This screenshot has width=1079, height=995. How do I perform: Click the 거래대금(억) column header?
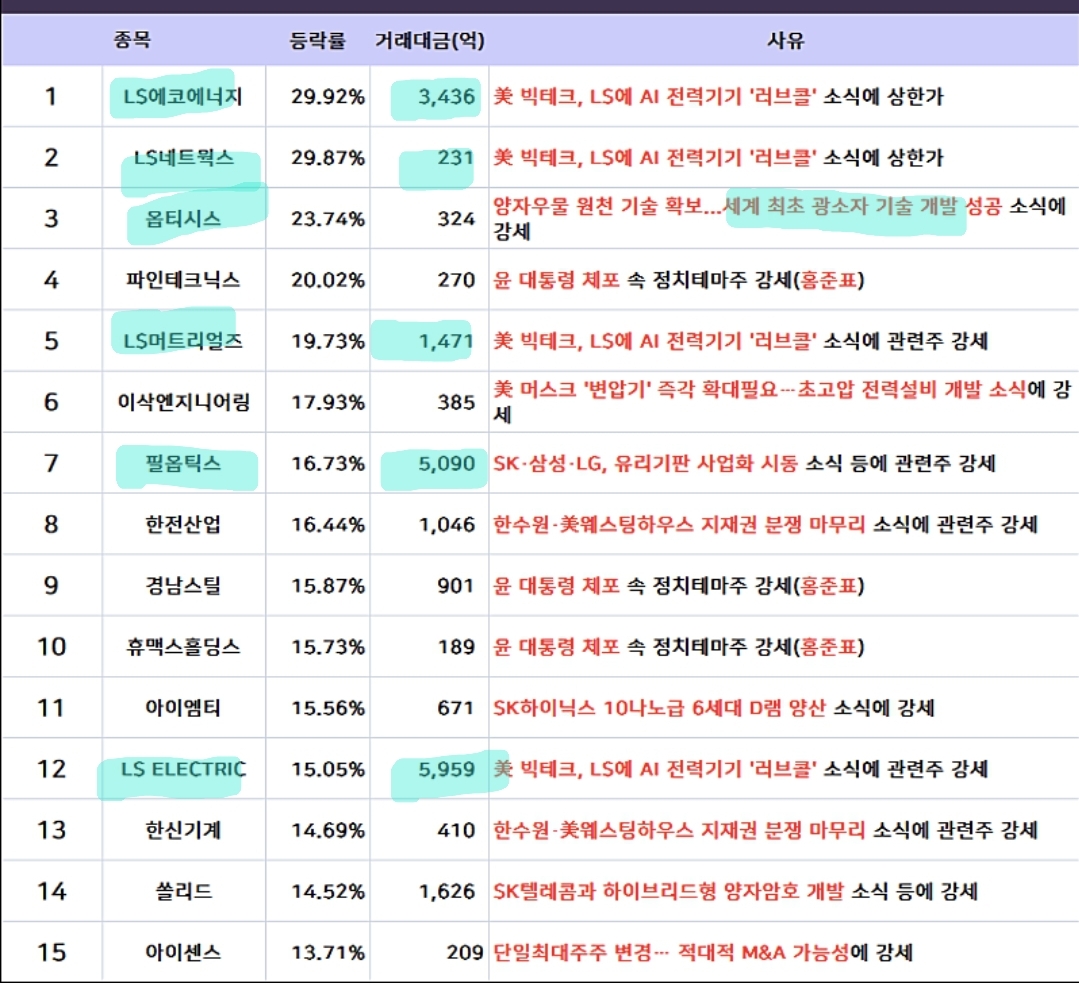click(429, 41)
